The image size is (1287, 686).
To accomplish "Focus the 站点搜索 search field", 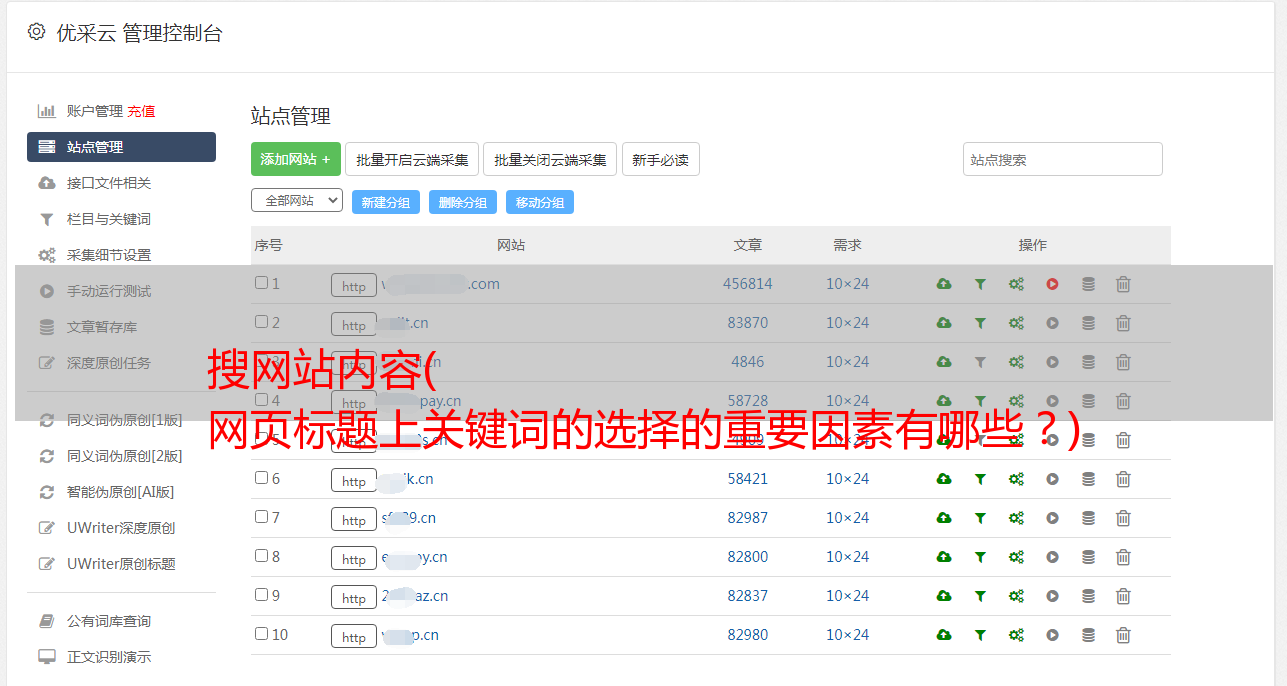I will [x=1062, y=159].
